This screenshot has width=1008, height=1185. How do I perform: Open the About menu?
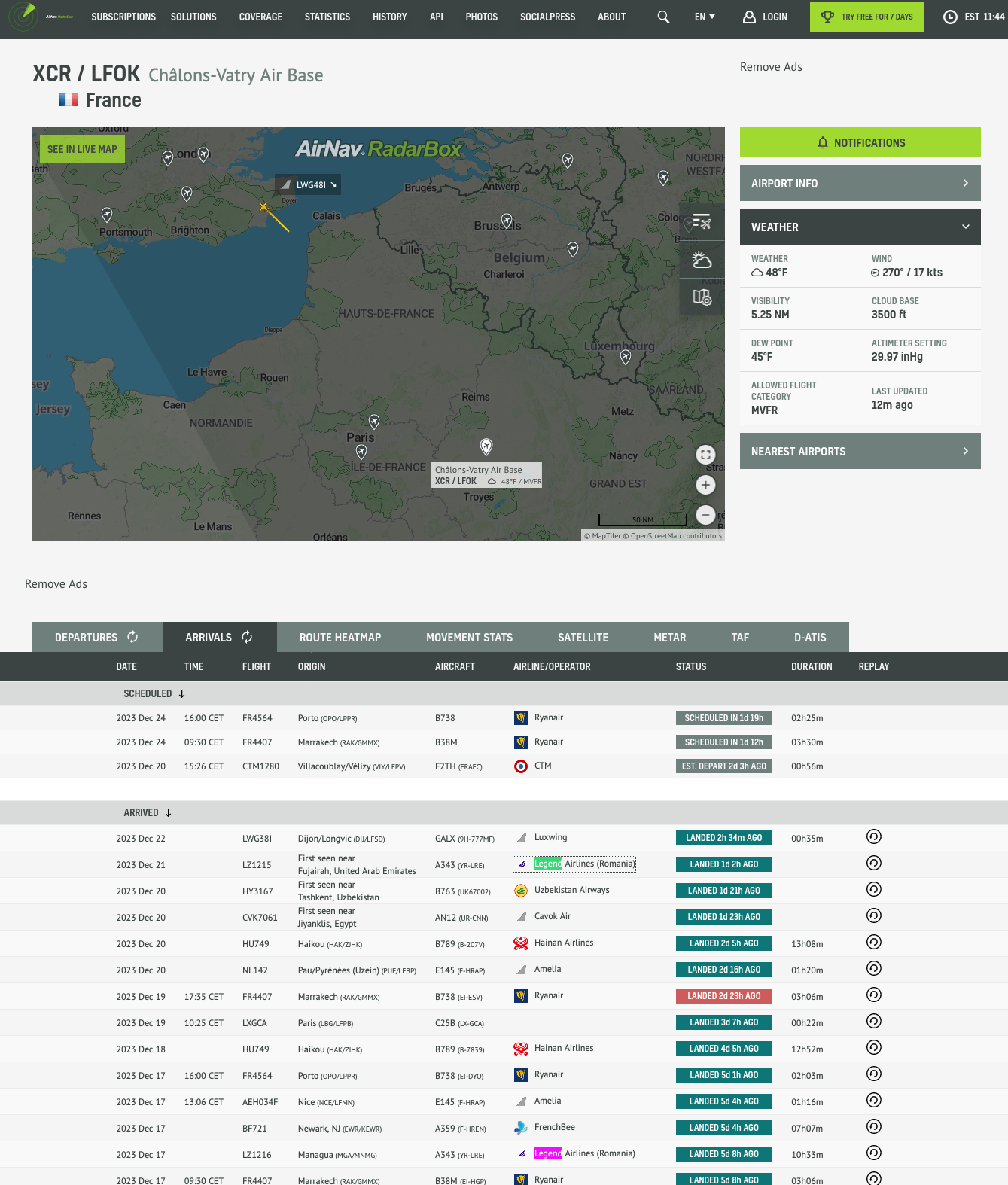tap(611, 17)
